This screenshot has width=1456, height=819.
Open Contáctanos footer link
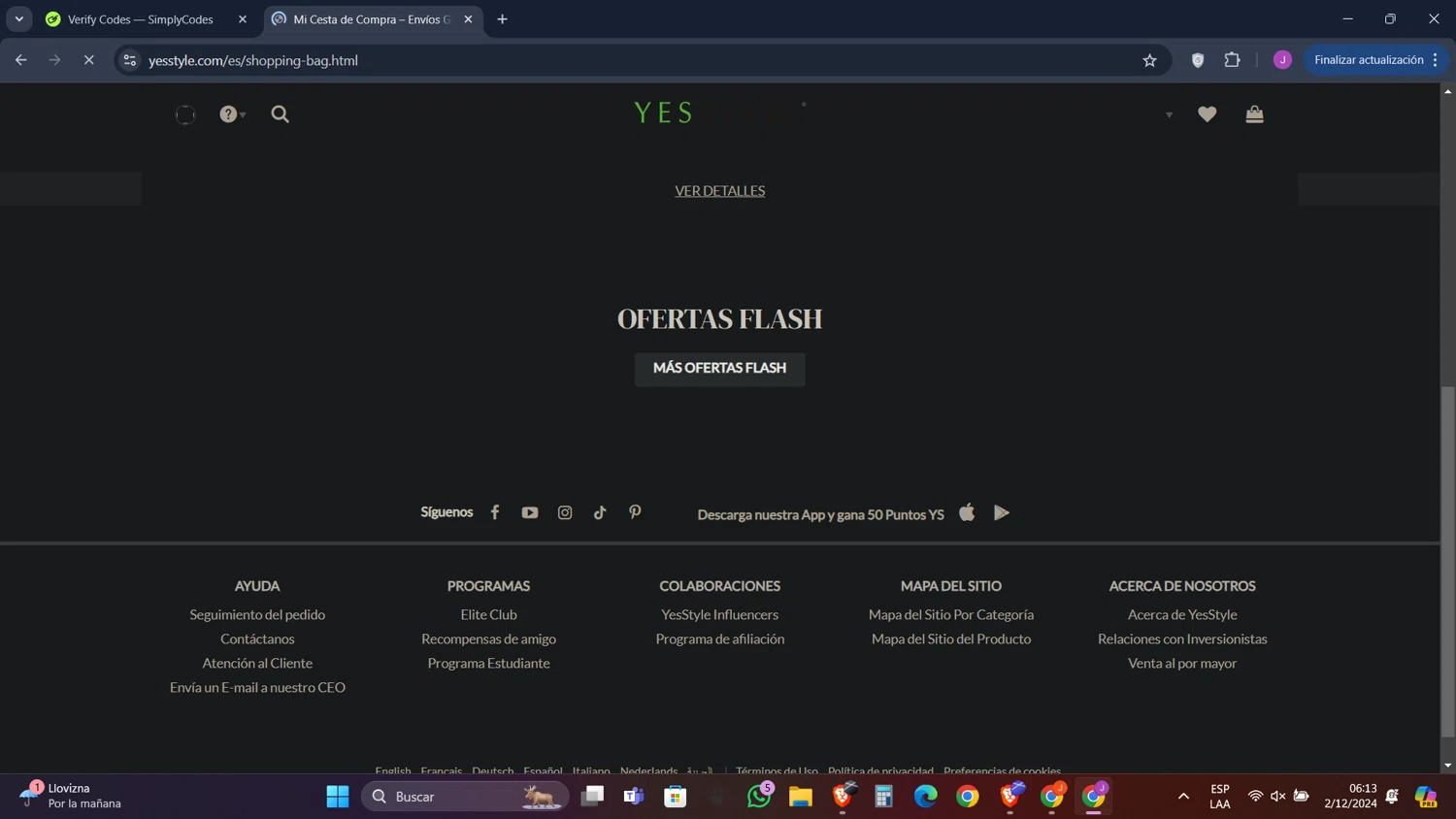[x=257, y=639]
